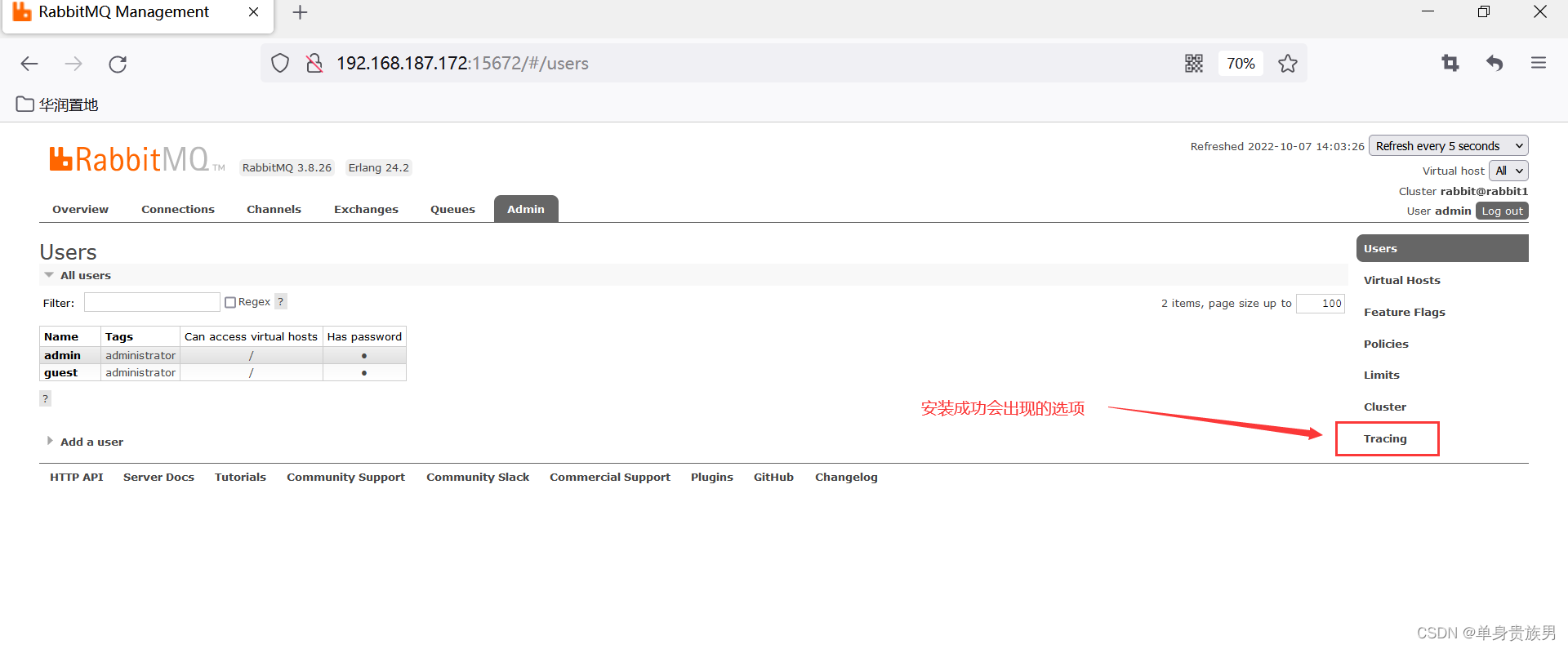Click the undo arrow toolbar icon
1568x649 pixels.
(x=1494, y=63)
